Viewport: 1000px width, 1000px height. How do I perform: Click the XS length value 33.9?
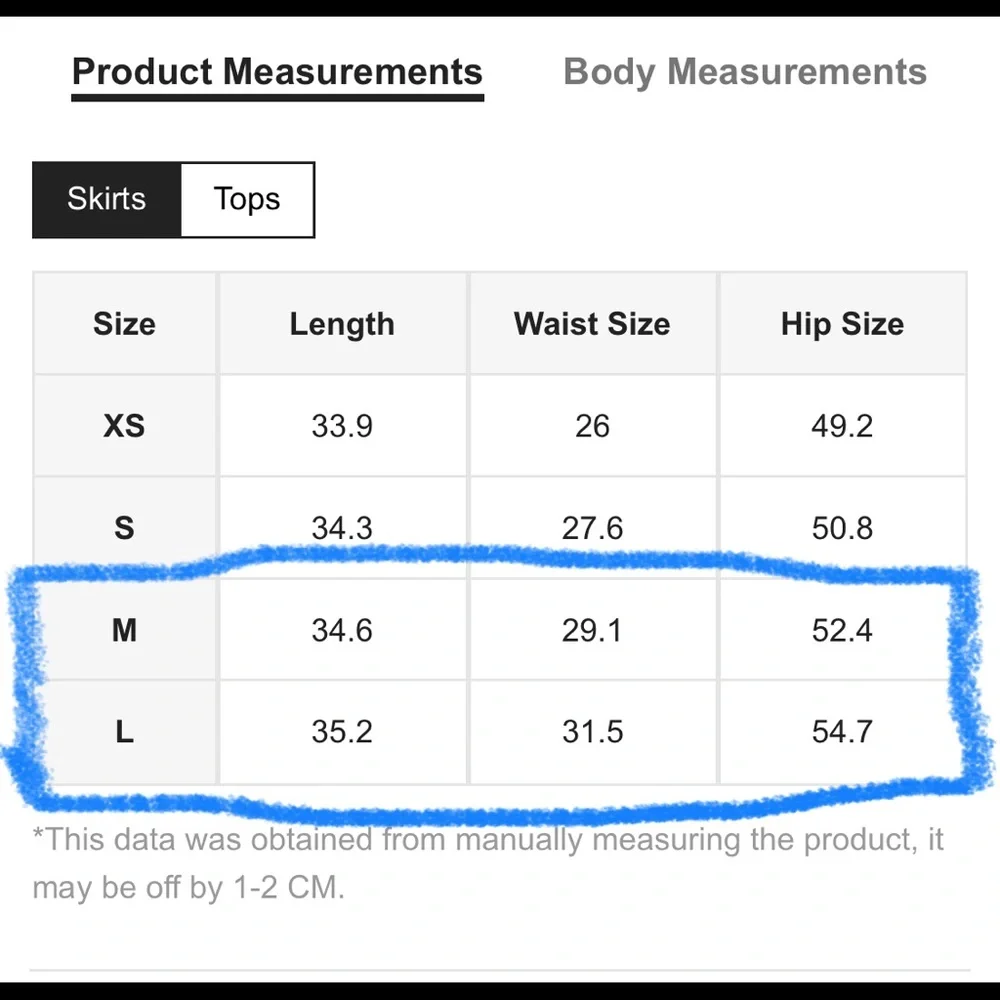tap(342, 426)
